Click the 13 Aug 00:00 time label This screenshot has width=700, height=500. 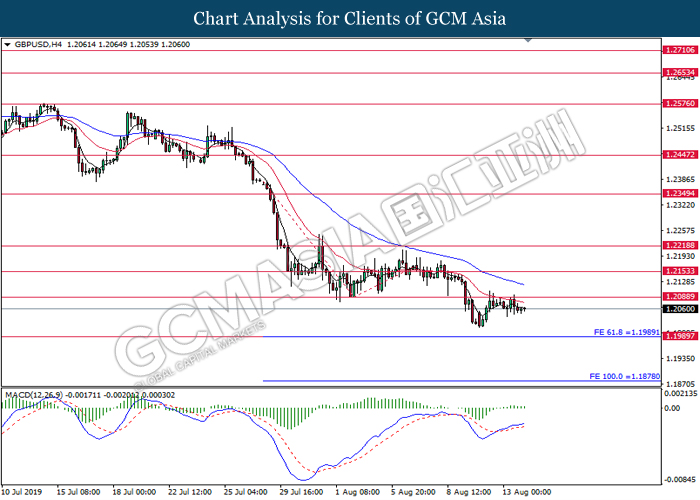pos(527,492)
